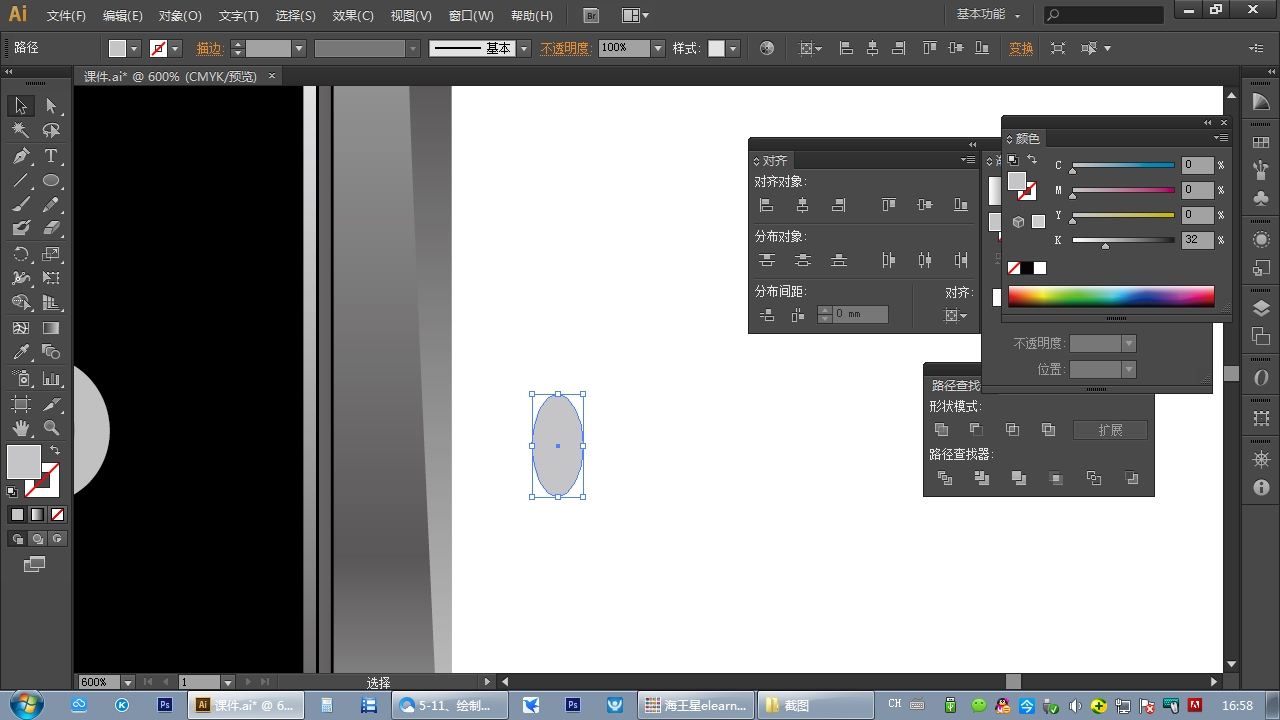Open the 基本 brush definition dropdown
This screenshot has width=1280, height=720.
524,48
